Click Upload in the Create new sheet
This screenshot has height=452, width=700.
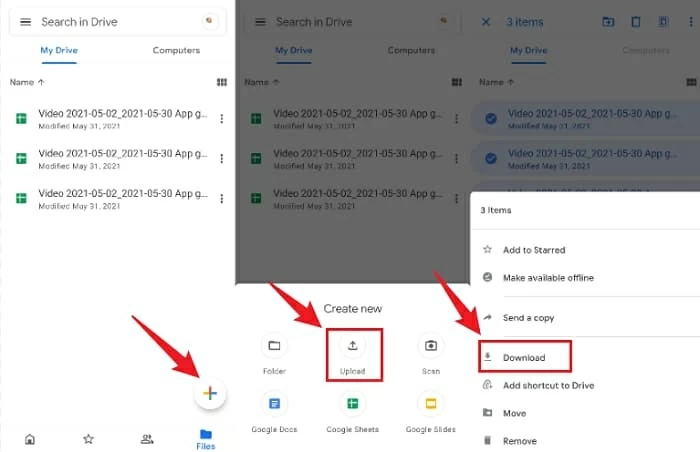click(x=352, y=353)
